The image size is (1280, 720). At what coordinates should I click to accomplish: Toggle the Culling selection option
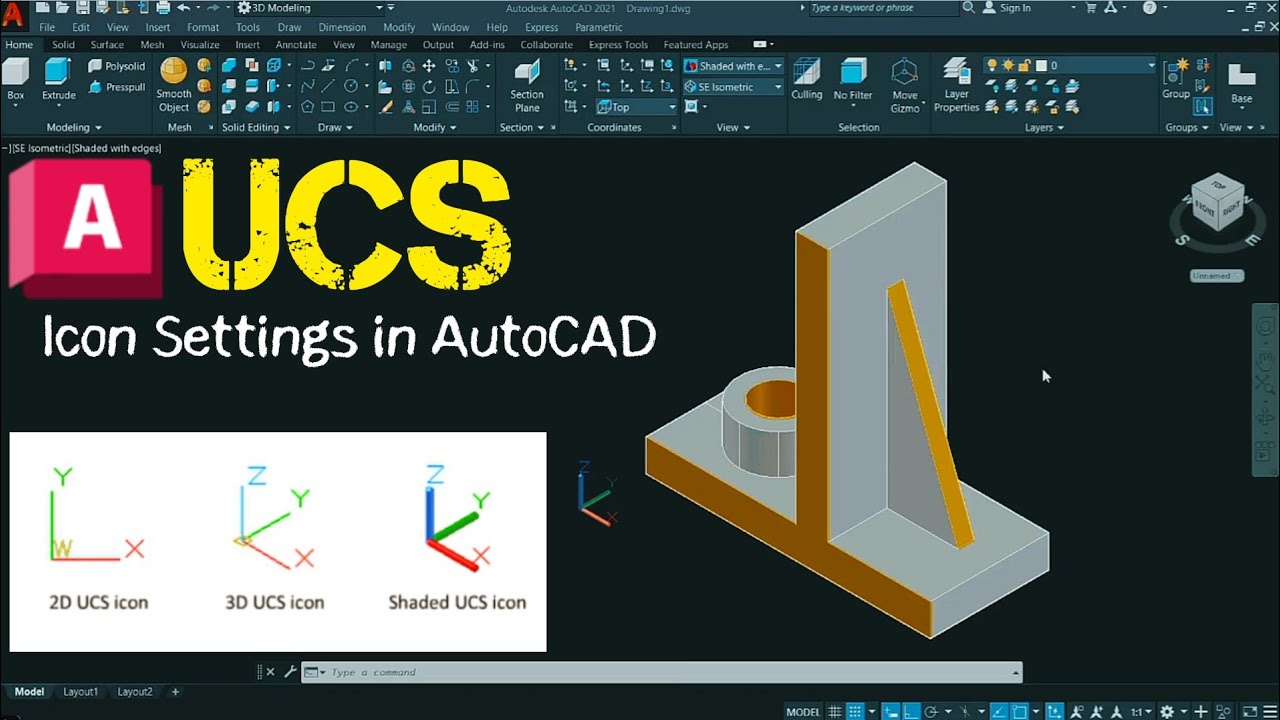806,80
